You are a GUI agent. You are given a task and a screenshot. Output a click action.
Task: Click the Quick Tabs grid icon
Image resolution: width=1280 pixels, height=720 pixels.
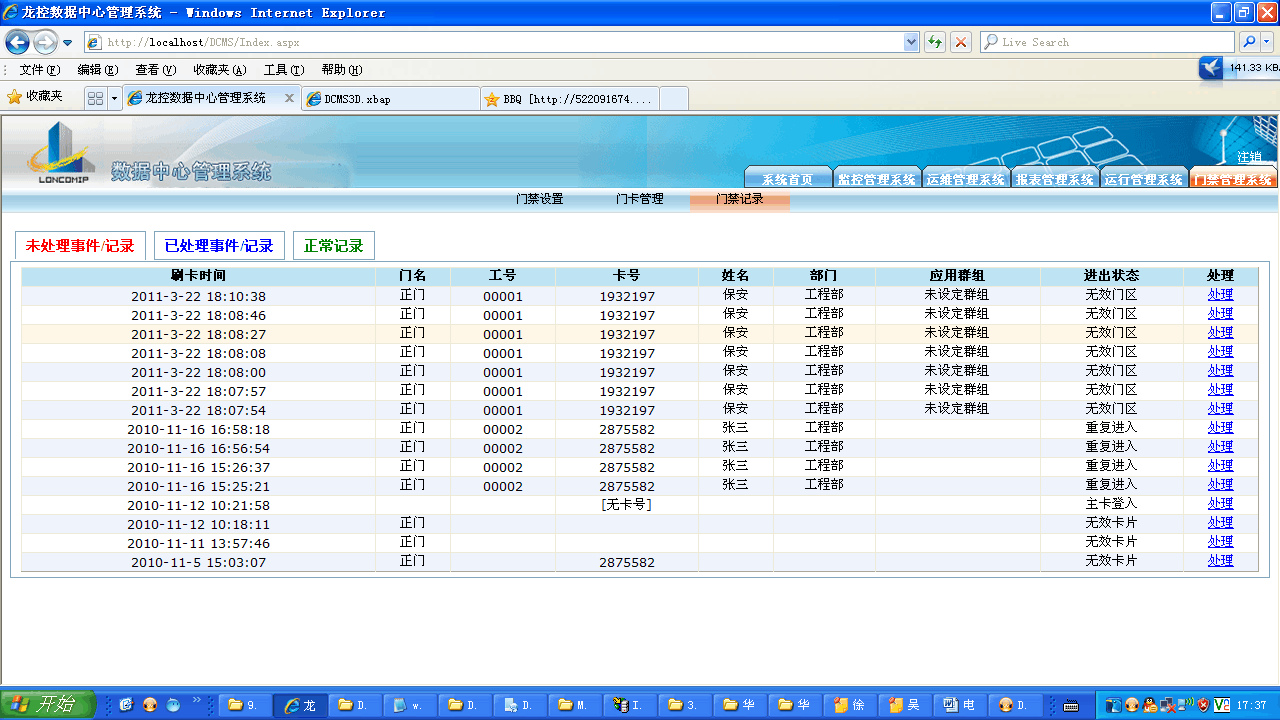pos(96,98)
